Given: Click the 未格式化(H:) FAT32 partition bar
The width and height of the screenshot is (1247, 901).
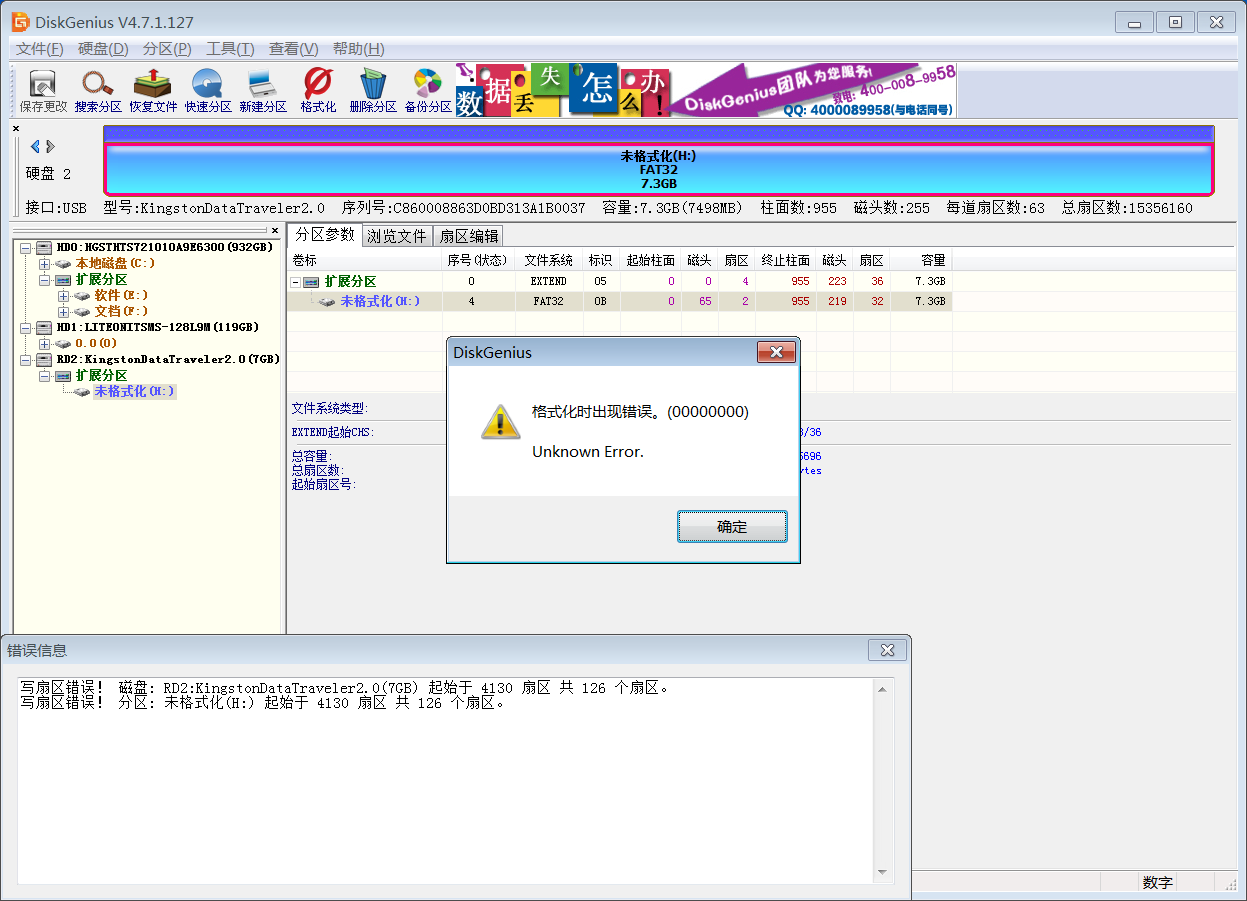Looking at the screenshot, I should [658, 169].
